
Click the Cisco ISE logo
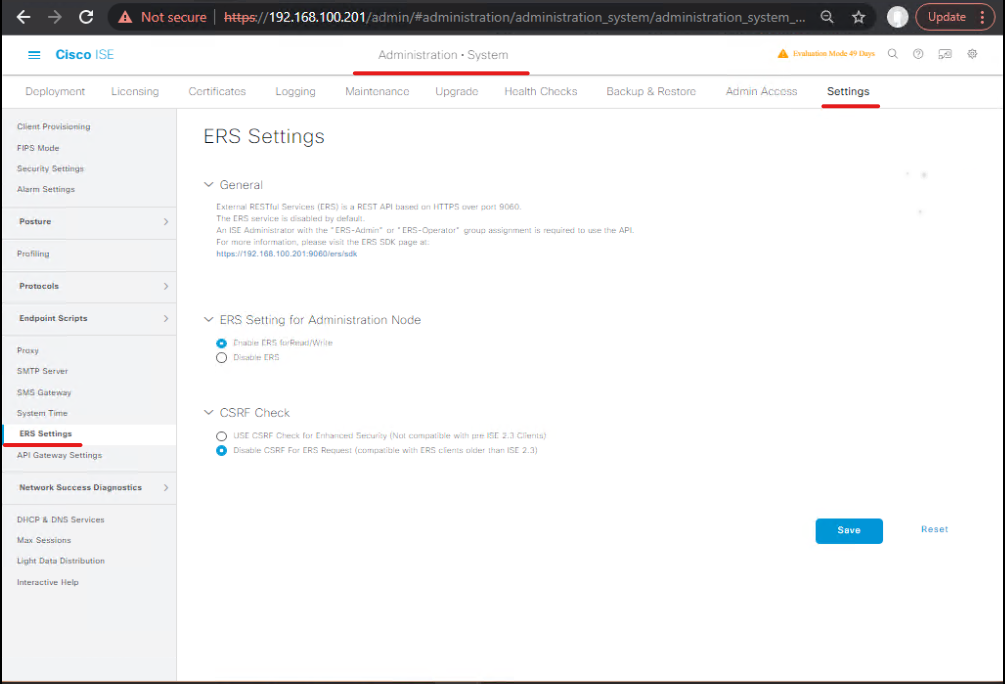(x=85, y=55)
